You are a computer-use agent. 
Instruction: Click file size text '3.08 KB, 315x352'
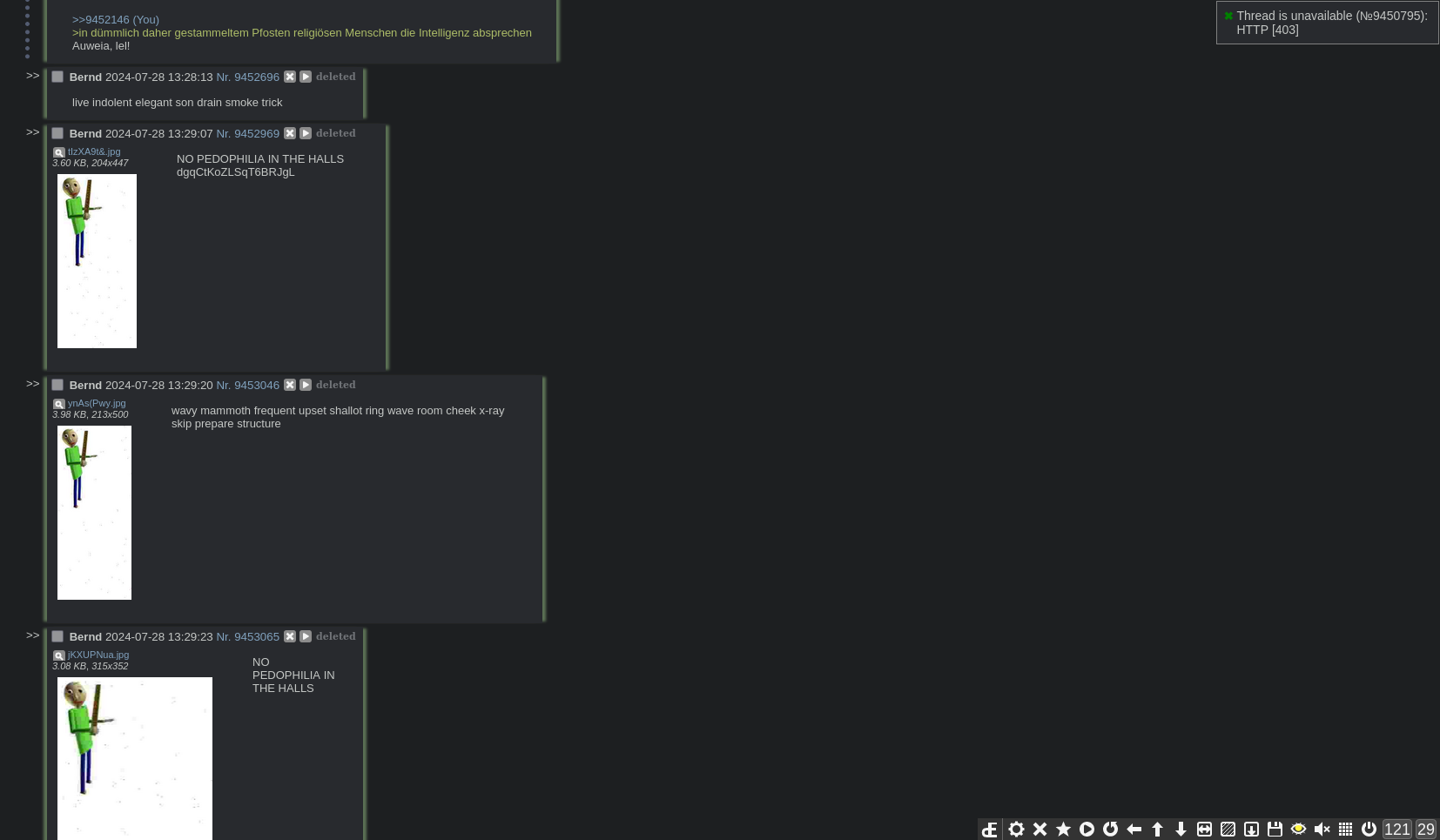(x=90, y=666)
